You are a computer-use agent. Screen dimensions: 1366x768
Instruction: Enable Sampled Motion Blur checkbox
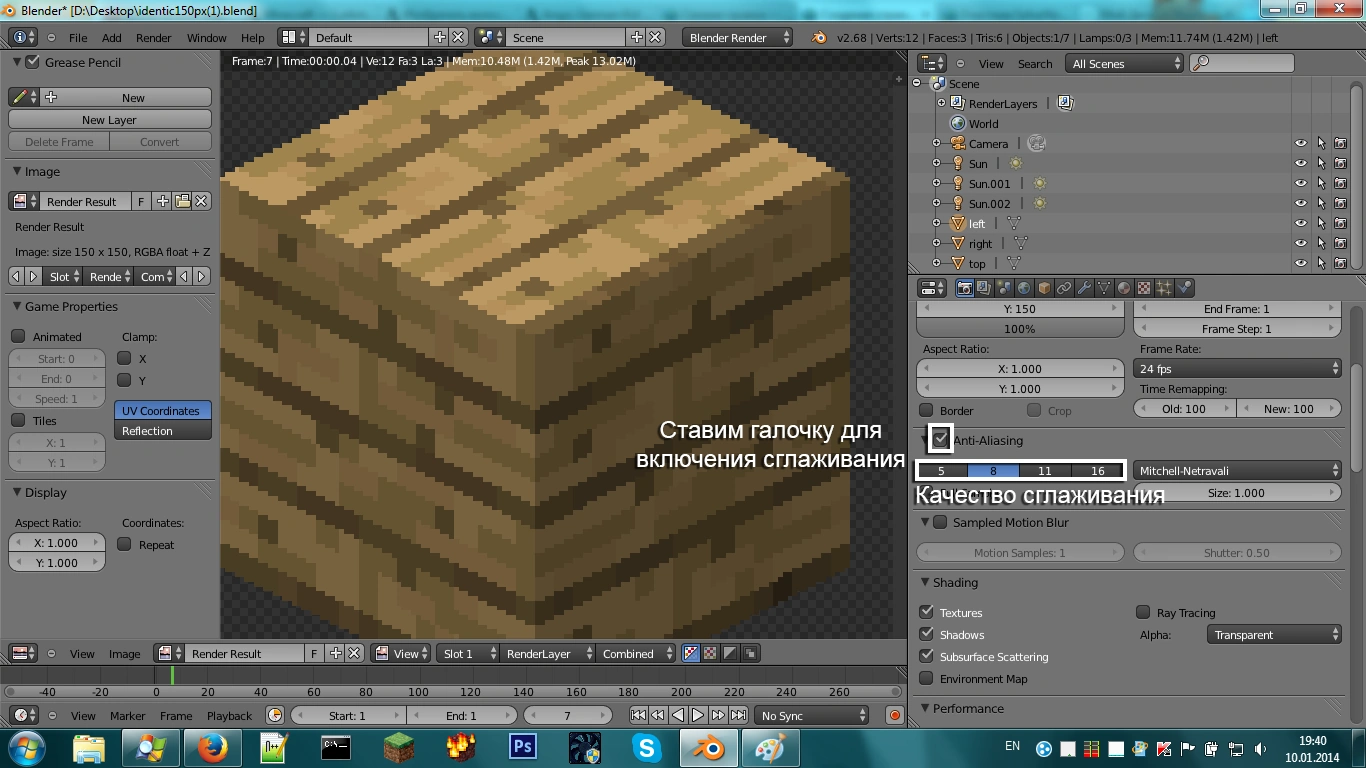tap(940, 522)
